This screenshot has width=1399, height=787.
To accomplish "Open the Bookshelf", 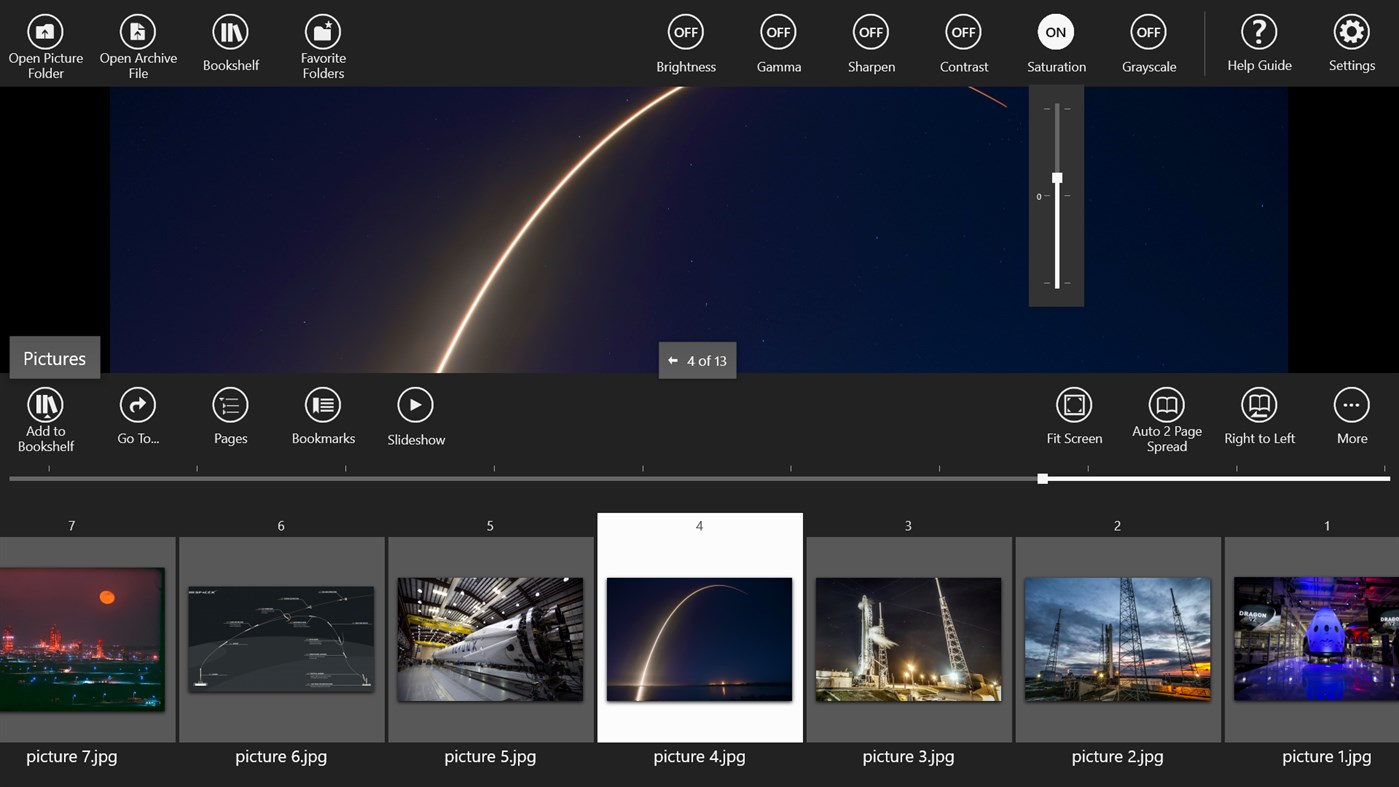I will (231, 44).
